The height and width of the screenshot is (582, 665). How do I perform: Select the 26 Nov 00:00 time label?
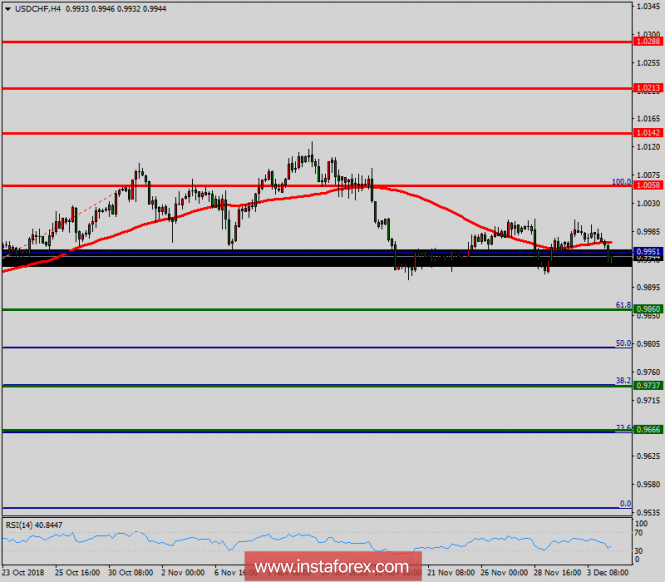point(504,573)
